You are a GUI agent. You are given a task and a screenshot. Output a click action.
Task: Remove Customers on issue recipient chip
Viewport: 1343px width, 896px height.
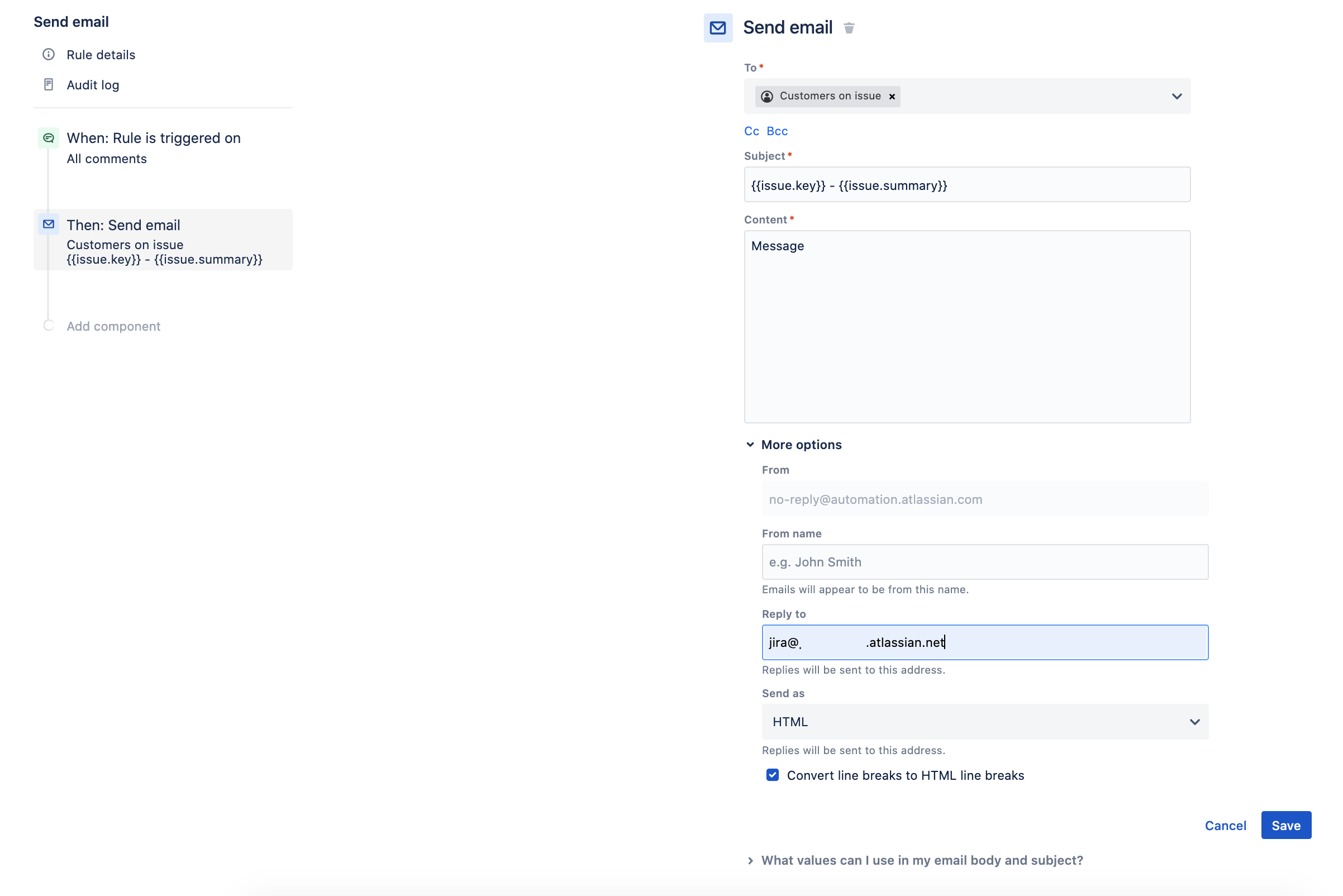892,97
